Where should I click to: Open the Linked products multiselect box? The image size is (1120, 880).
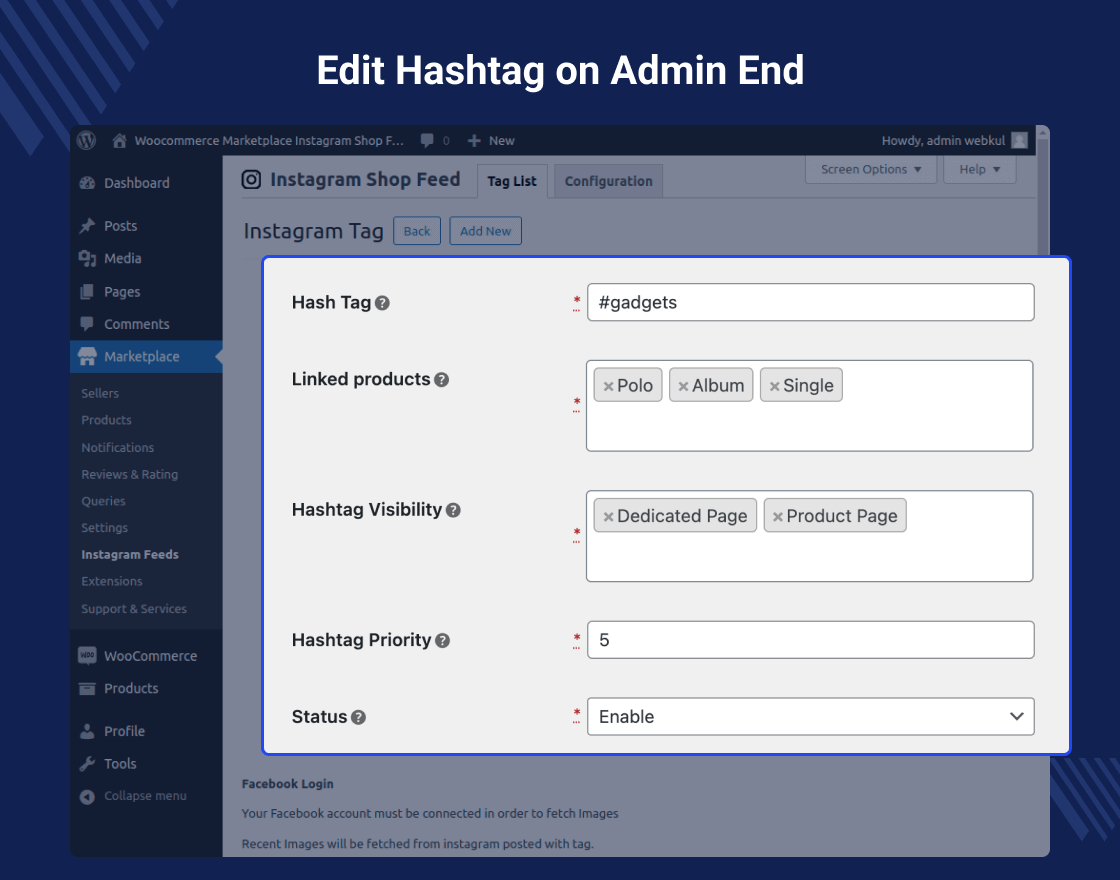(809, 406)
